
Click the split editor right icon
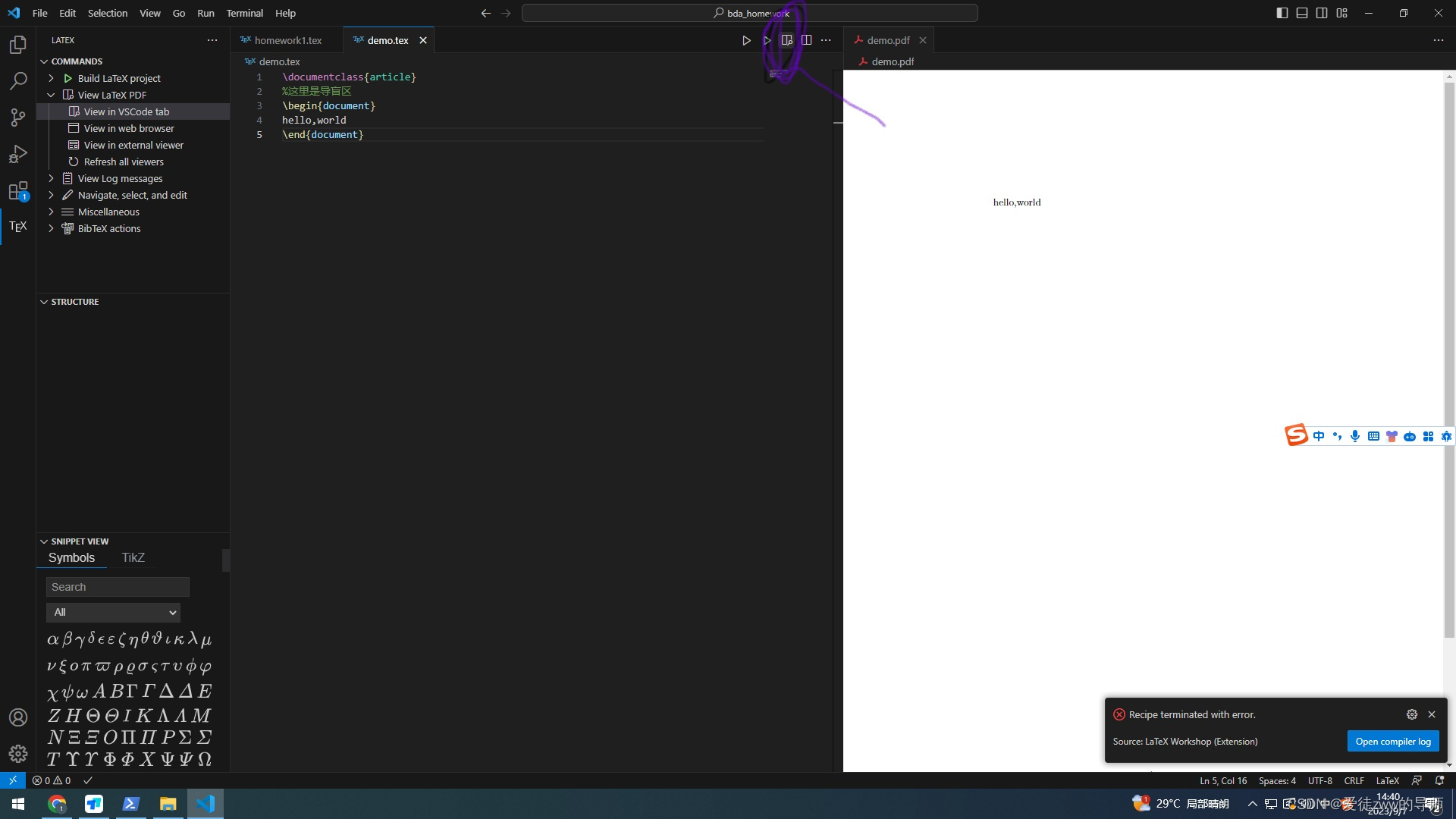806,40
